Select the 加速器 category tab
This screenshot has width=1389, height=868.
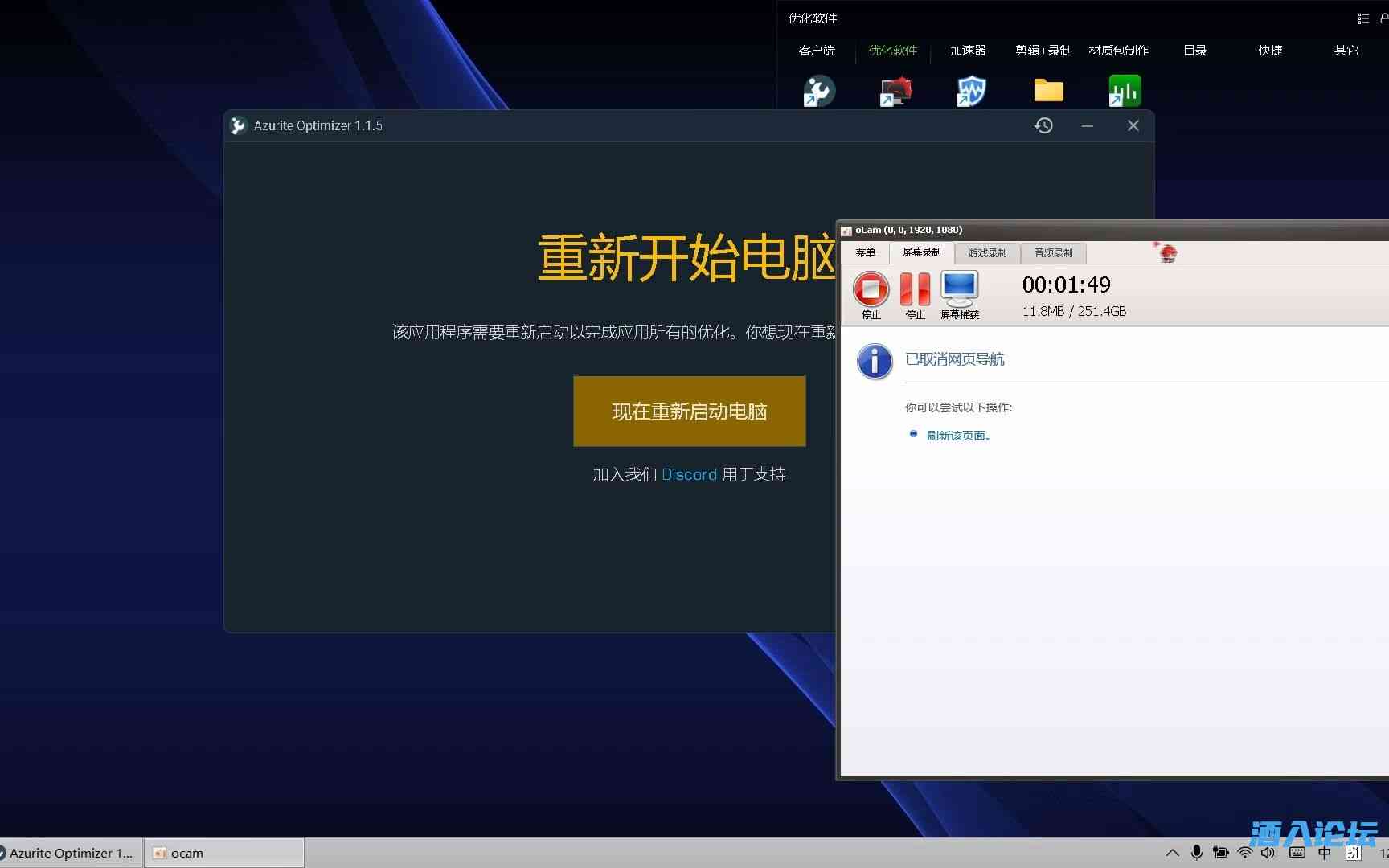pyautogui.click(x=968, y=51)
